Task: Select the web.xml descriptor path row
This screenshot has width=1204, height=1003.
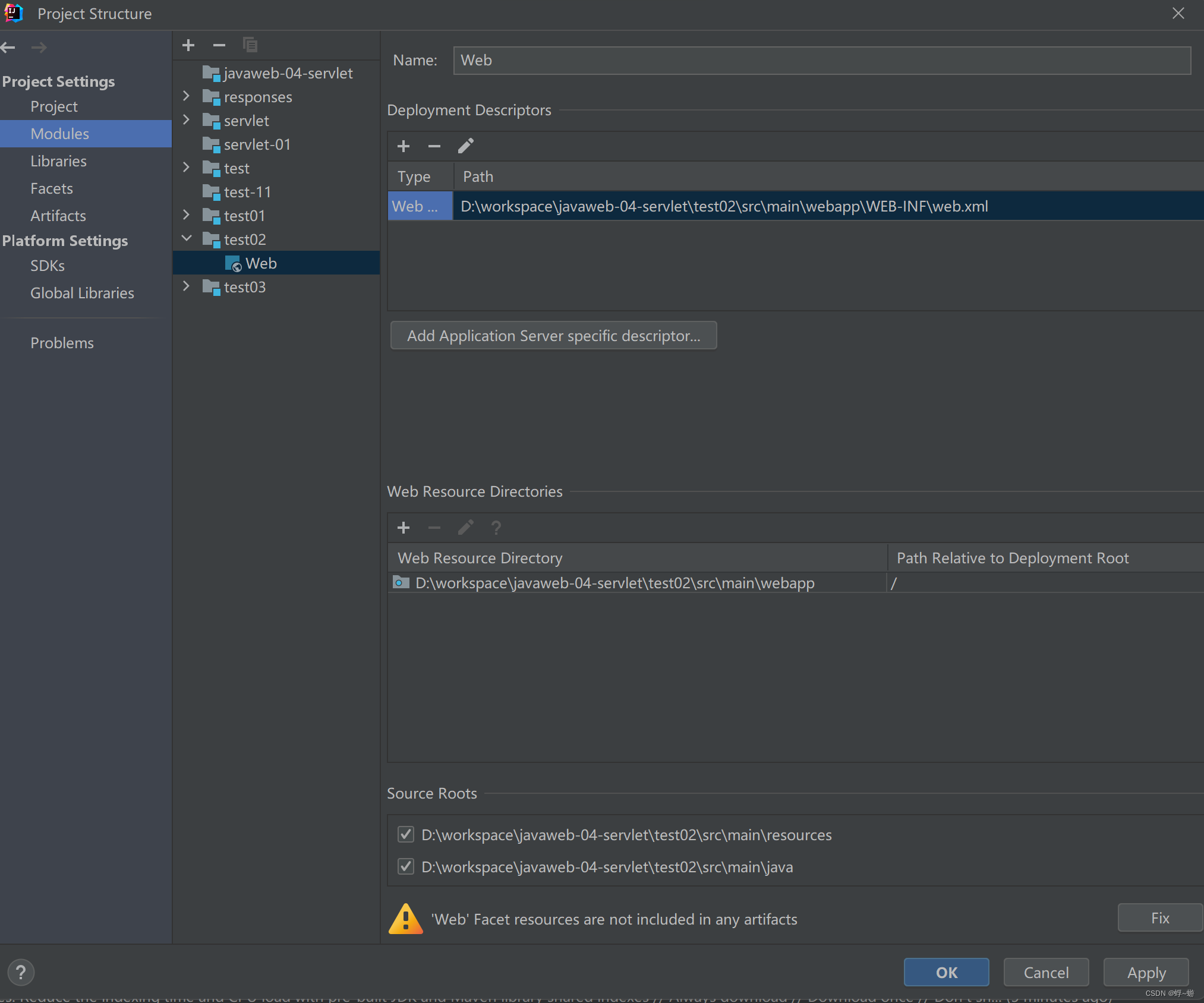Action: 724,206
